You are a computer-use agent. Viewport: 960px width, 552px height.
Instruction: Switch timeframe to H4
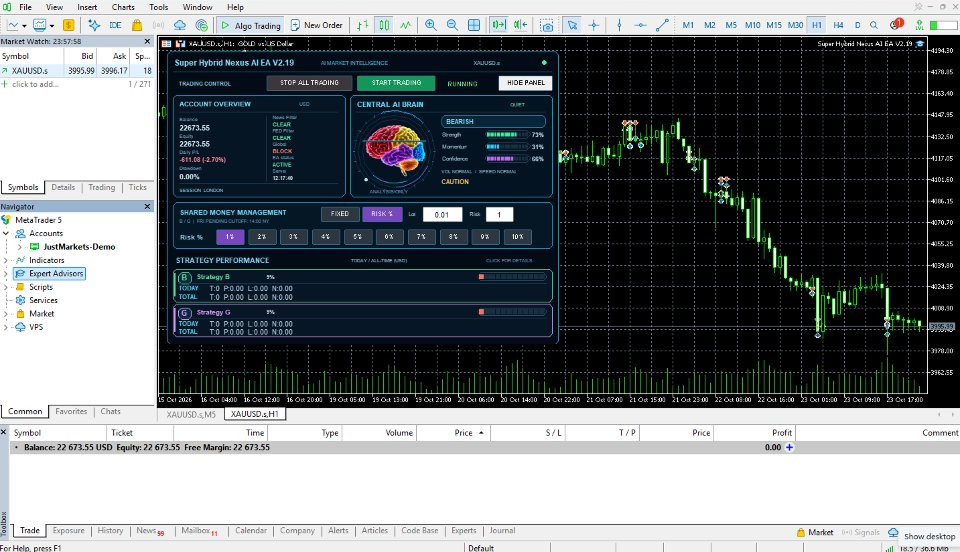click(838, 25)
